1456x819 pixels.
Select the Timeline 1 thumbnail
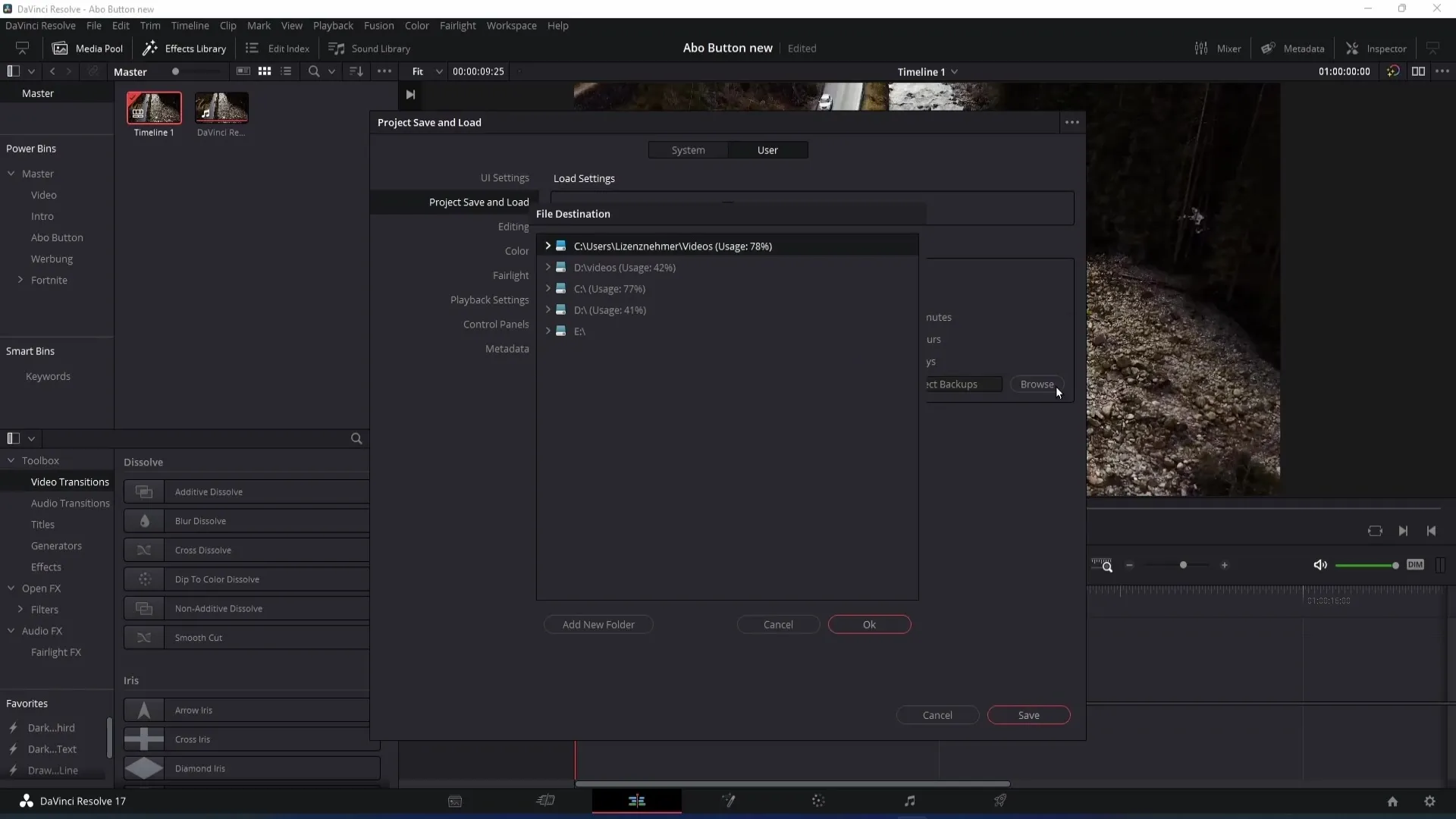pyautogui.click(x=153, y=107)
